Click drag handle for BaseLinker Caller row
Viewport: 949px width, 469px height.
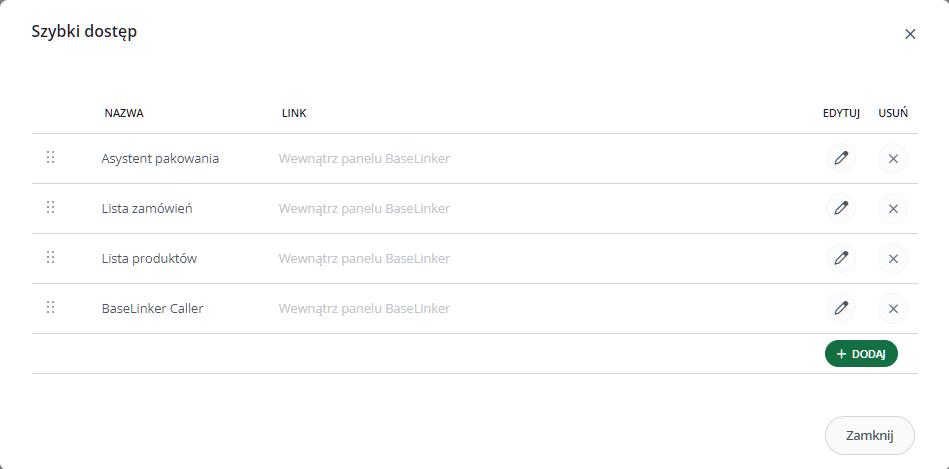point(51,307)
